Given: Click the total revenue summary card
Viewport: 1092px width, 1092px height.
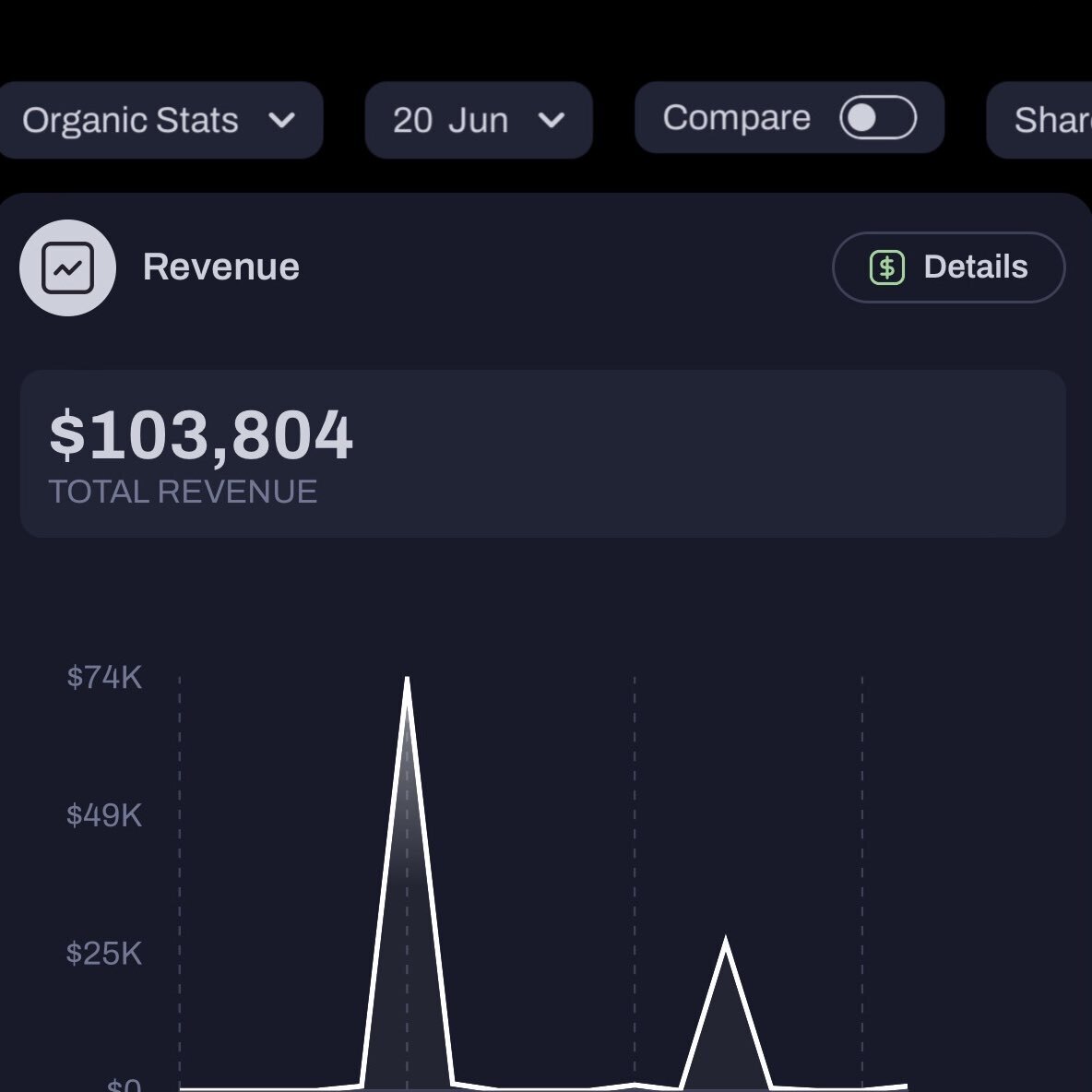Looking at the screenshot, I should click(x=543, y=454).
